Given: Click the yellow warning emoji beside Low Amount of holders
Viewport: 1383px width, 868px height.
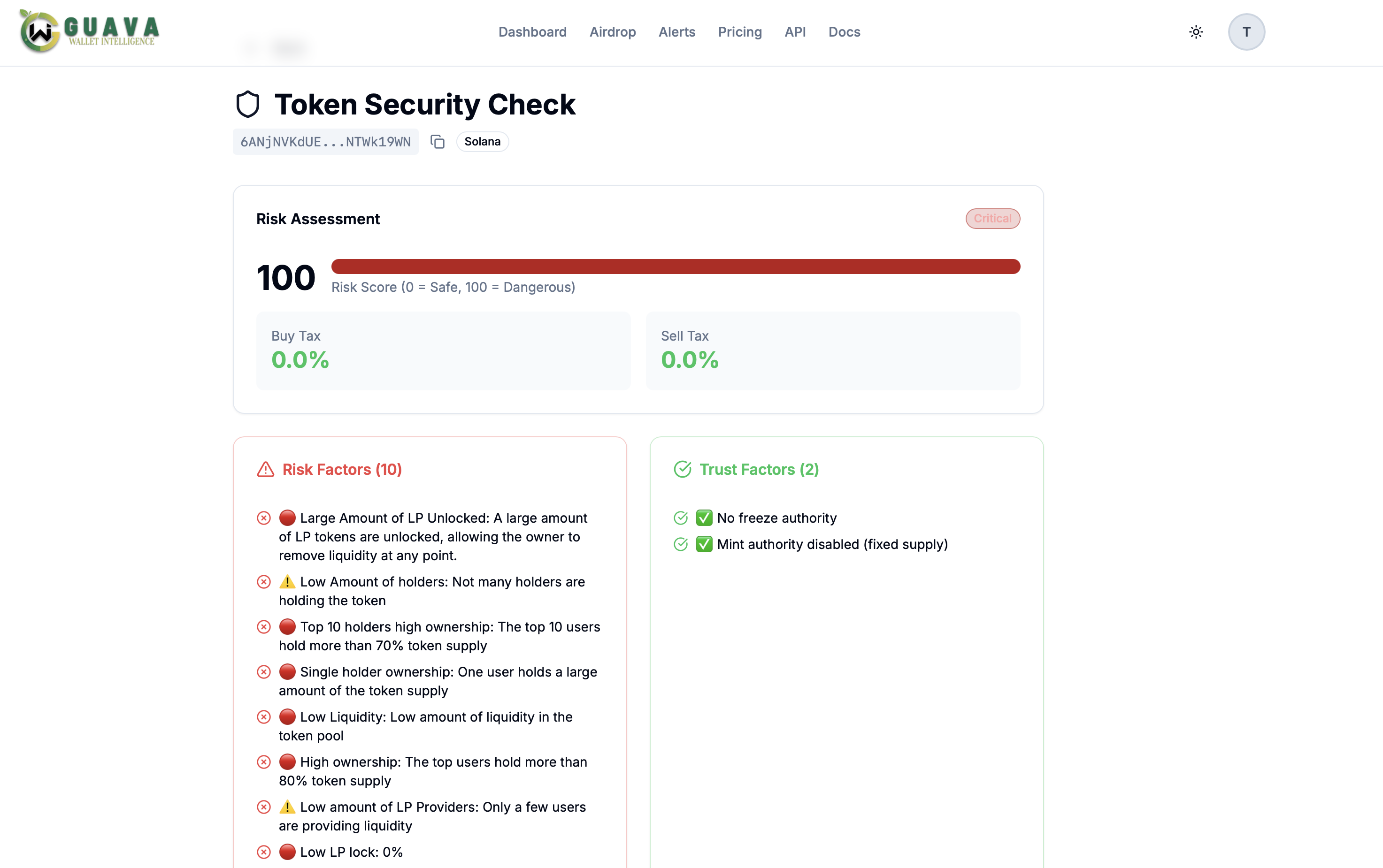Looking at the screenshot, I should 287,581.
